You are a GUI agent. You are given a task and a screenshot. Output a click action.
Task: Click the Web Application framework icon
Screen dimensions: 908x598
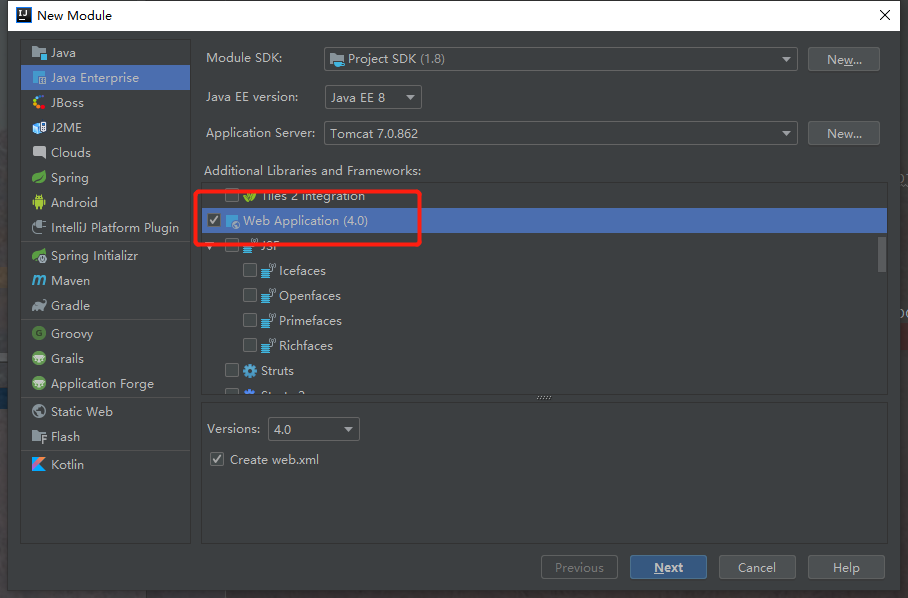pyautogui.click(x=232, y=221)
